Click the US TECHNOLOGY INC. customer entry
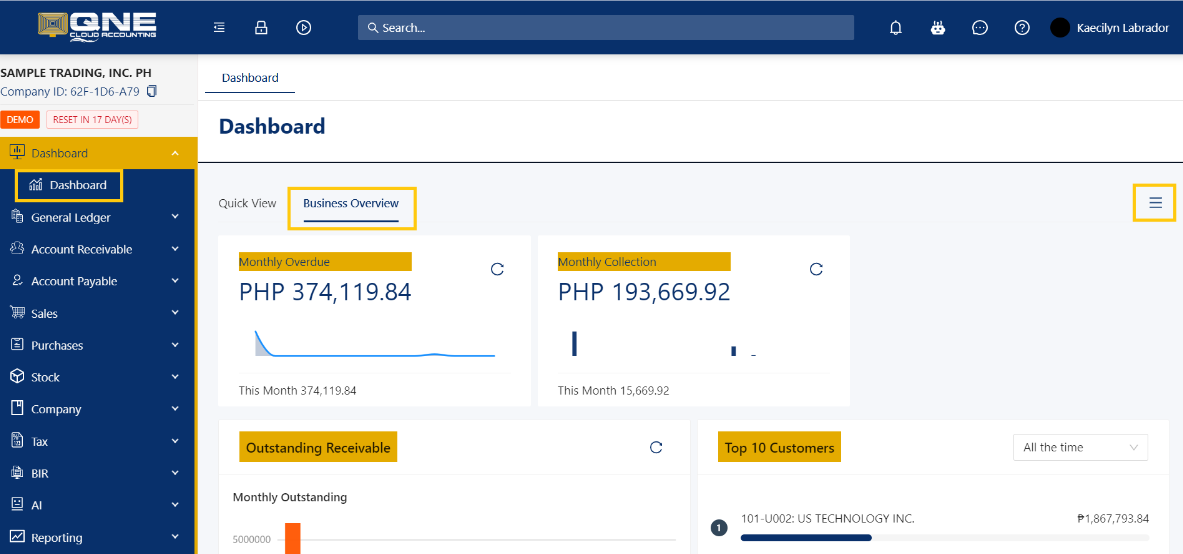Viewport: 1183px width, 554px height. click(828, 519)
